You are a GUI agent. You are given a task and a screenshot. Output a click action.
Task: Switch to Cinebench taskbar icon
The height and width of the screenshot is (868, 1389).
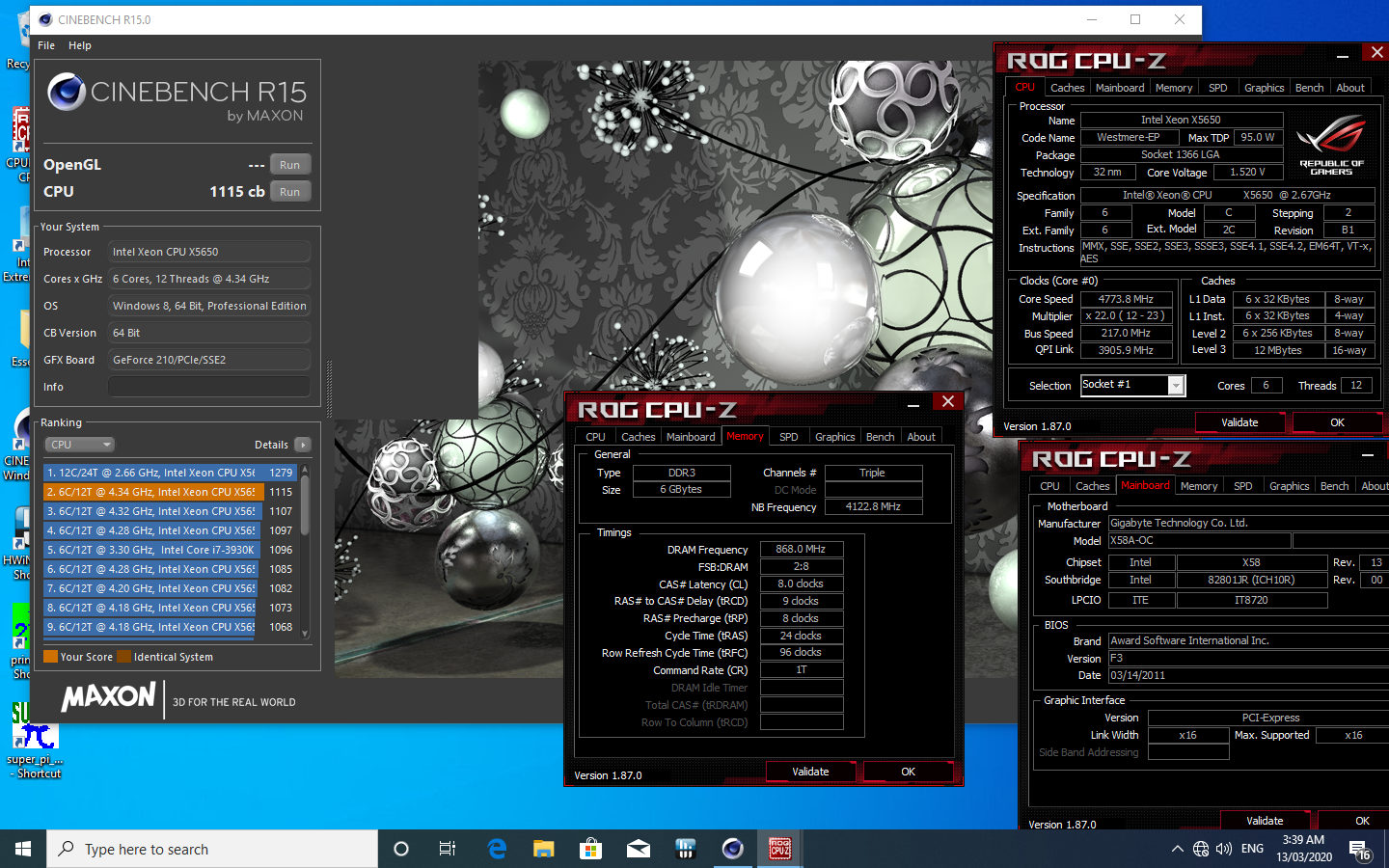click(x=733, y=849)
